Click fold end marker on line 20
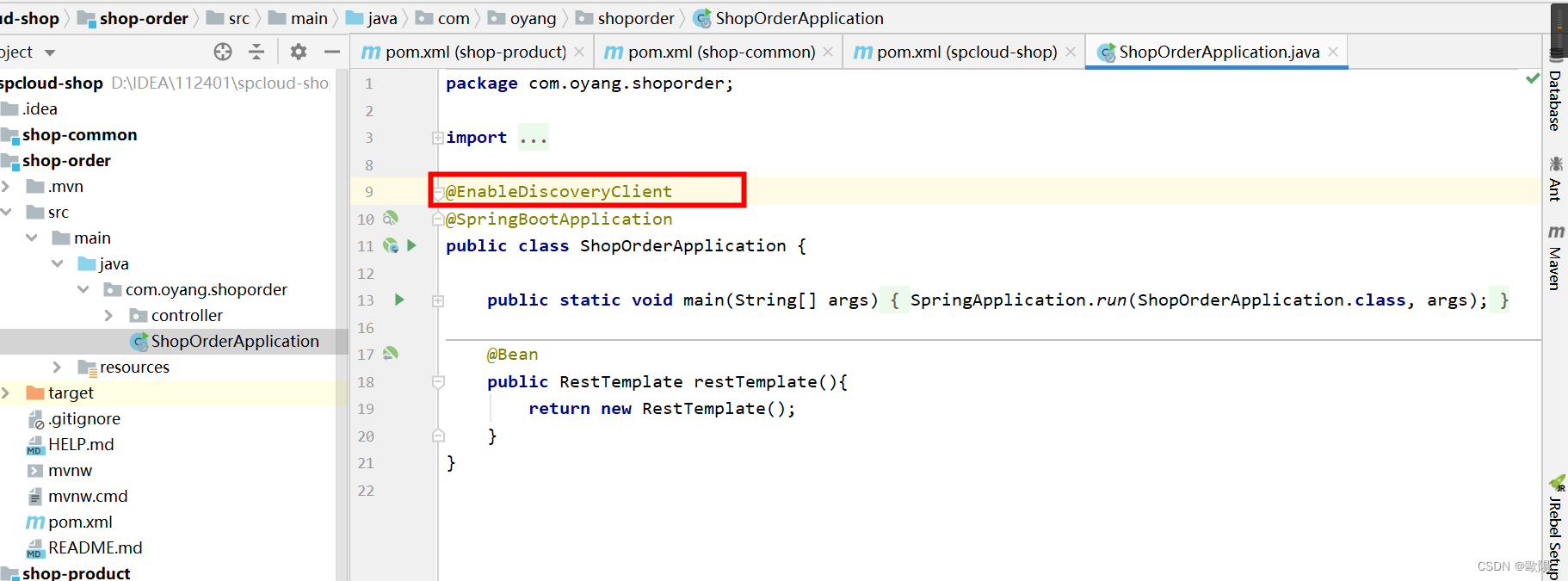Viewport: 1568px width, 581px height. pos(438,436)
